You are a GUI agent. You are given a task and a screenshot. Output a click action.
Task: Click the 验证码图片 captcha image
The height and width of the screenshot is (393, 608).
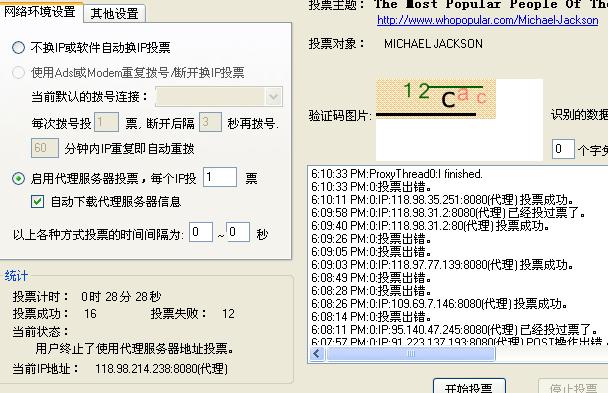pyautogui.click(x=436, y=99)
